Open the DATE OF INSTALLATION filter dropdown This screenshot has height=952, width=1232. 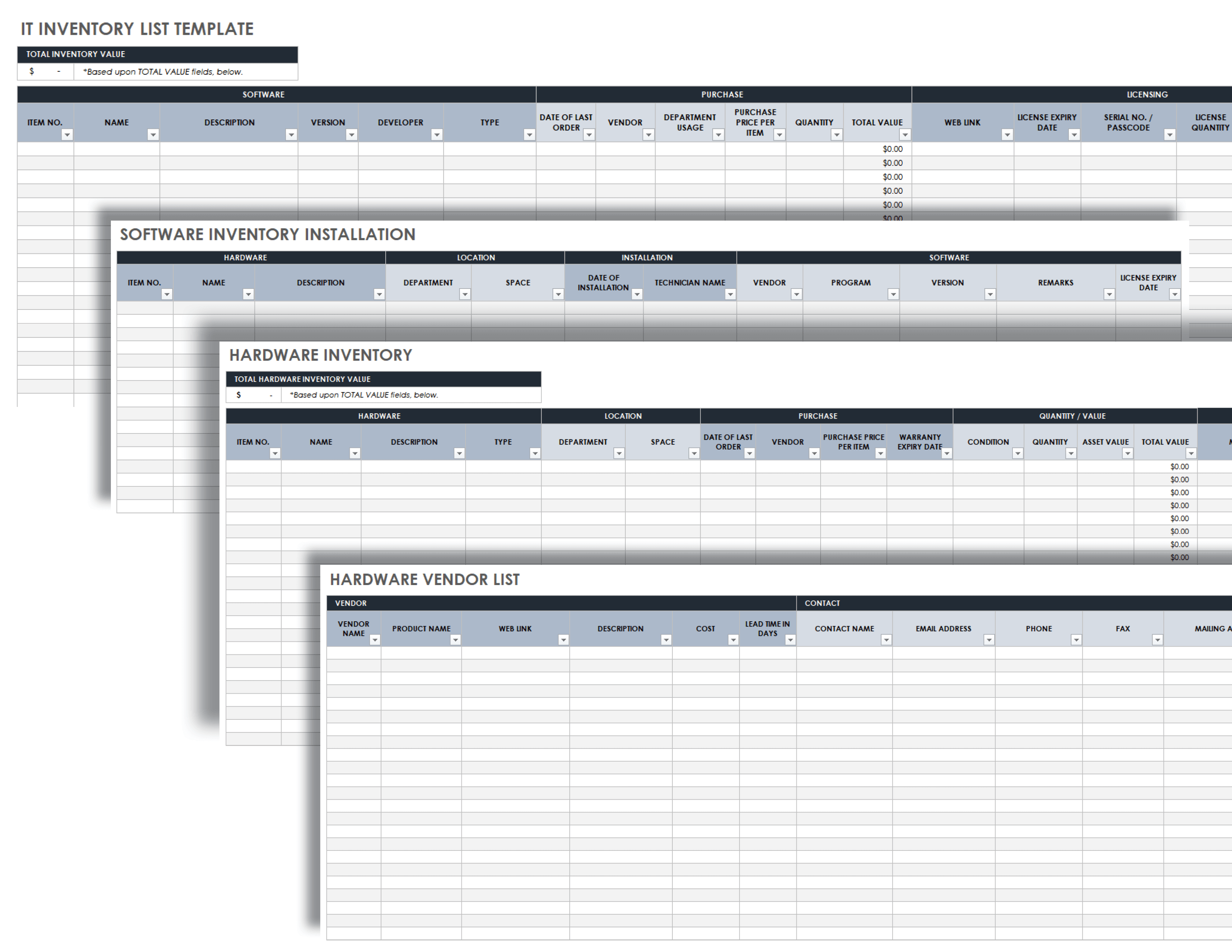point(637,295)
